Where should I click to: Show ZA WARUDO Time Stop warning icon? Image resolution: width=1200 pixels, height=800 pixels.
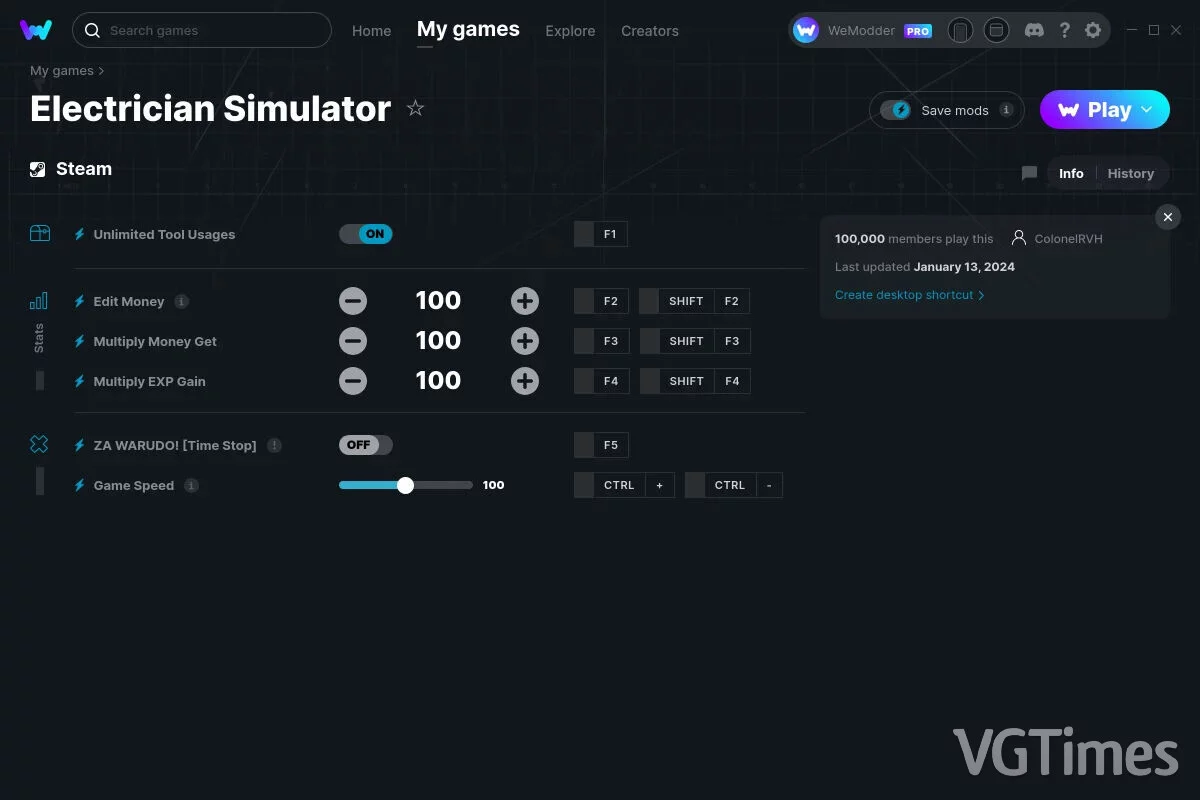[x=274, y=445]
